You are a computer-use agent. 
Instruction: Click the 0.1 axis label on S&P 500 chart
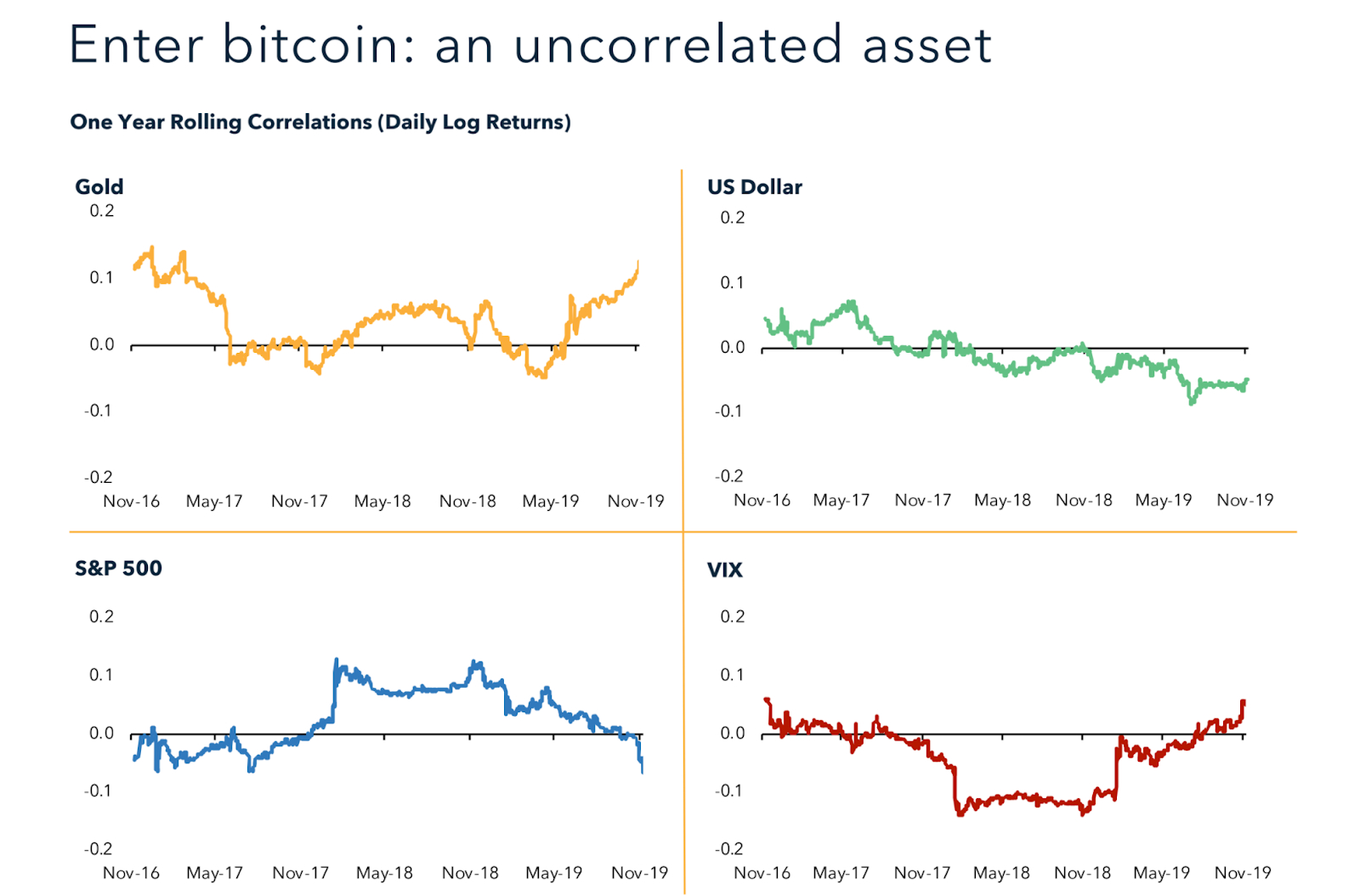101,675
